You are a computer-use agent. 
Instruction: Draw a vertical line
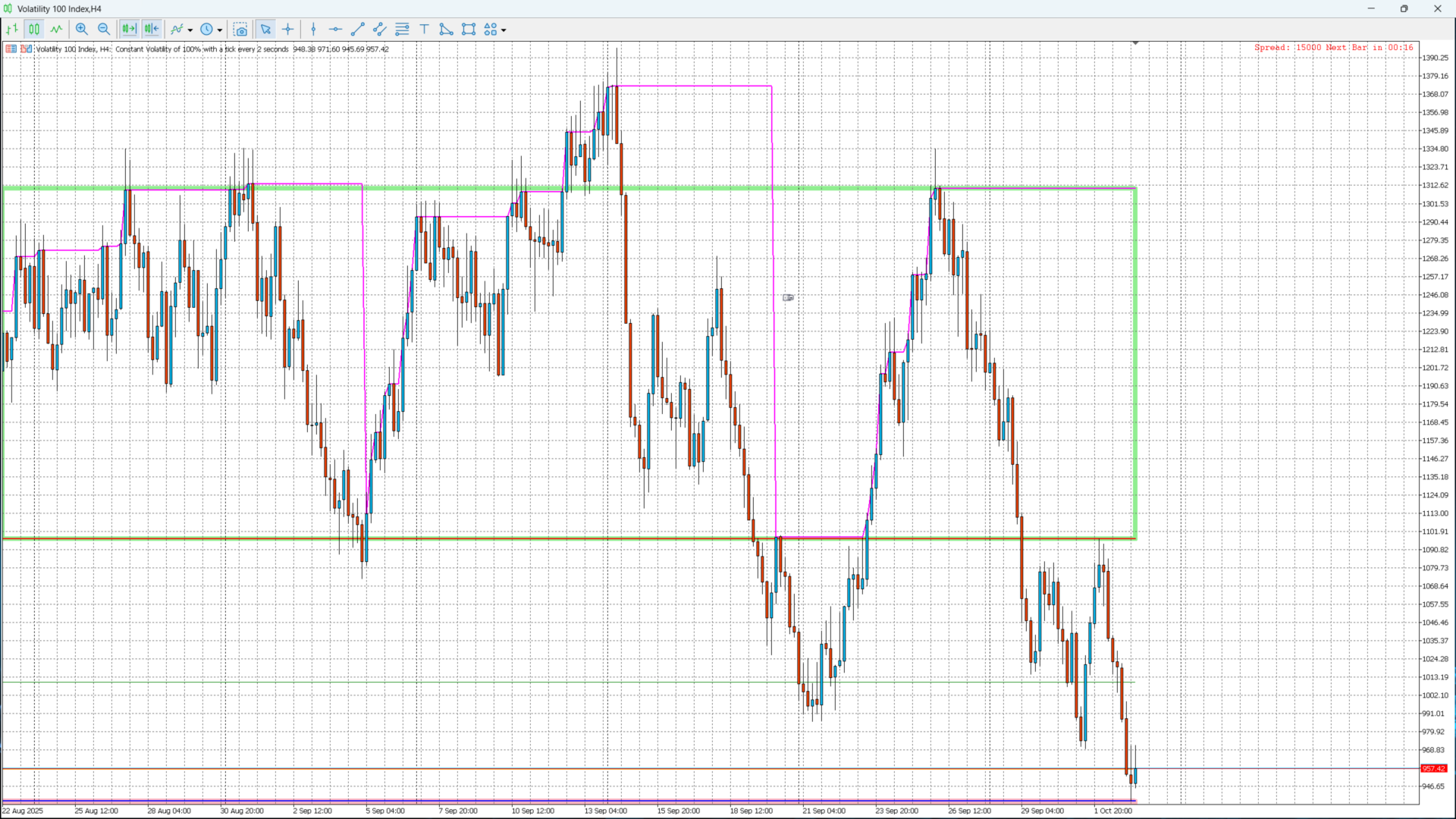tap(313, 30)
